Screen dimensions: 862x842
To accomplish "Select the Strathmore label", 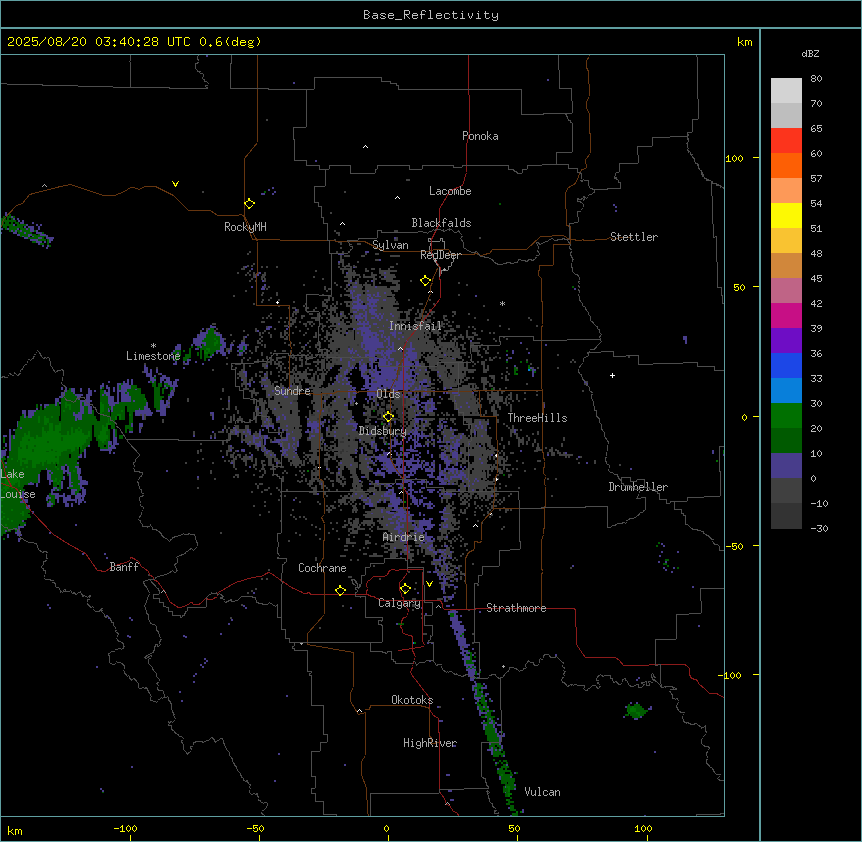I will pos(516,608).
